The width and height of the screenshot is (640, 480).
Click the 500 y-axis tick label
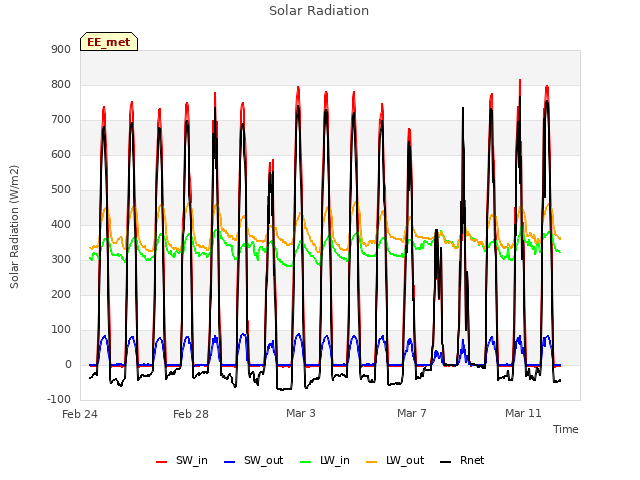(x=61, y=189)
